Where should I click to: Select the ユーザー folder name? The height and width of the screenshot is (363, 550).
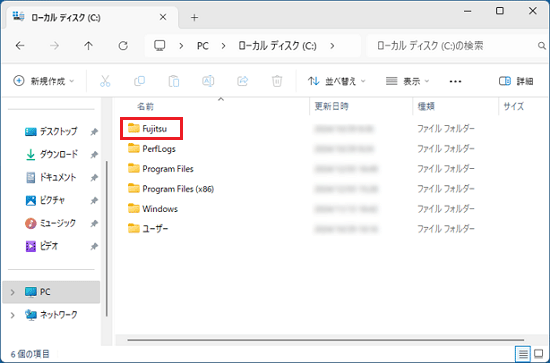point(155,229)
